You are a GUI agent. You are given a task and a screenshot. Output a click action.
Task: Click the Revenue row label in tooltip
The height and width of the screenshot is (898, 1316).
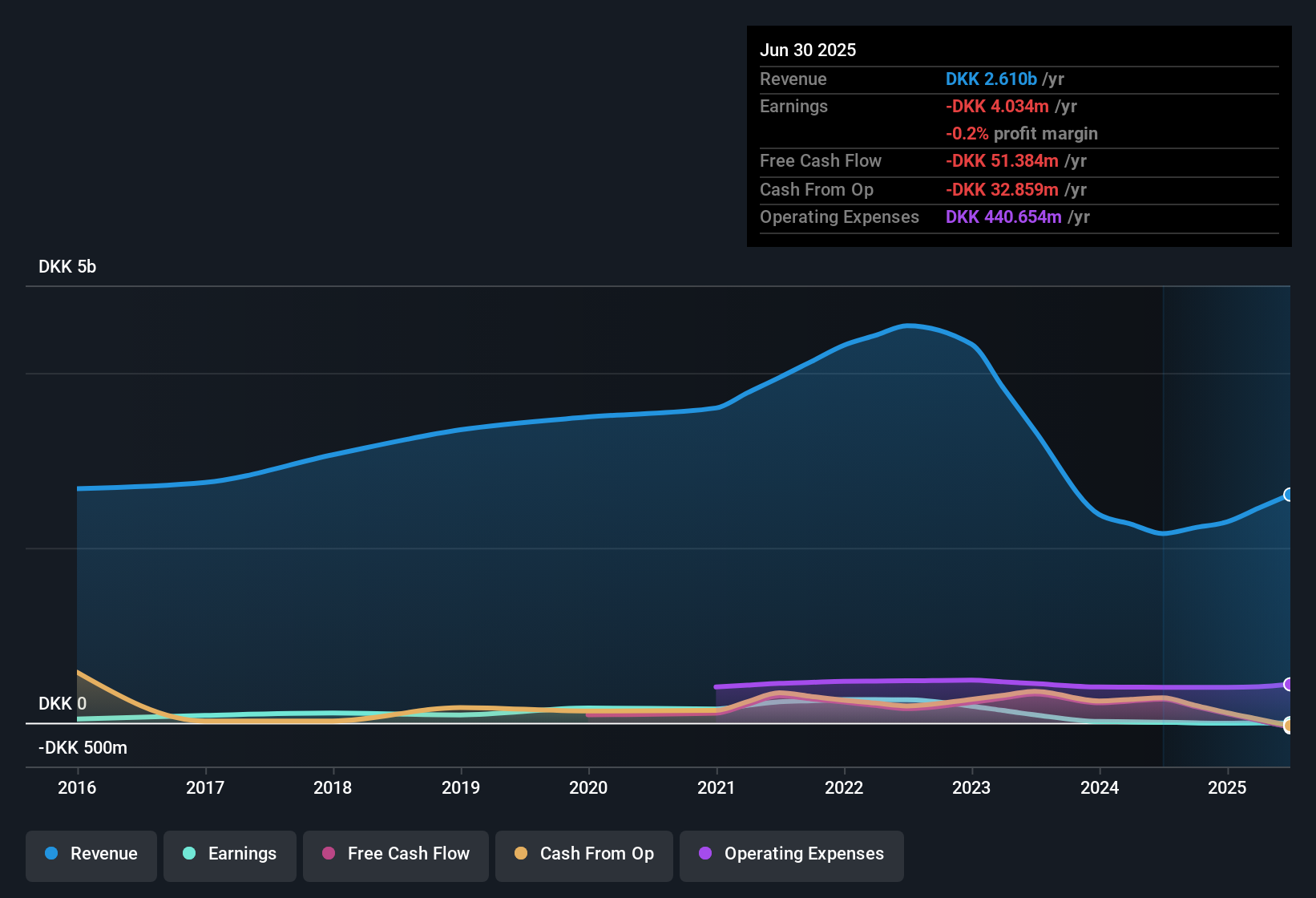[x=793, y=79]
